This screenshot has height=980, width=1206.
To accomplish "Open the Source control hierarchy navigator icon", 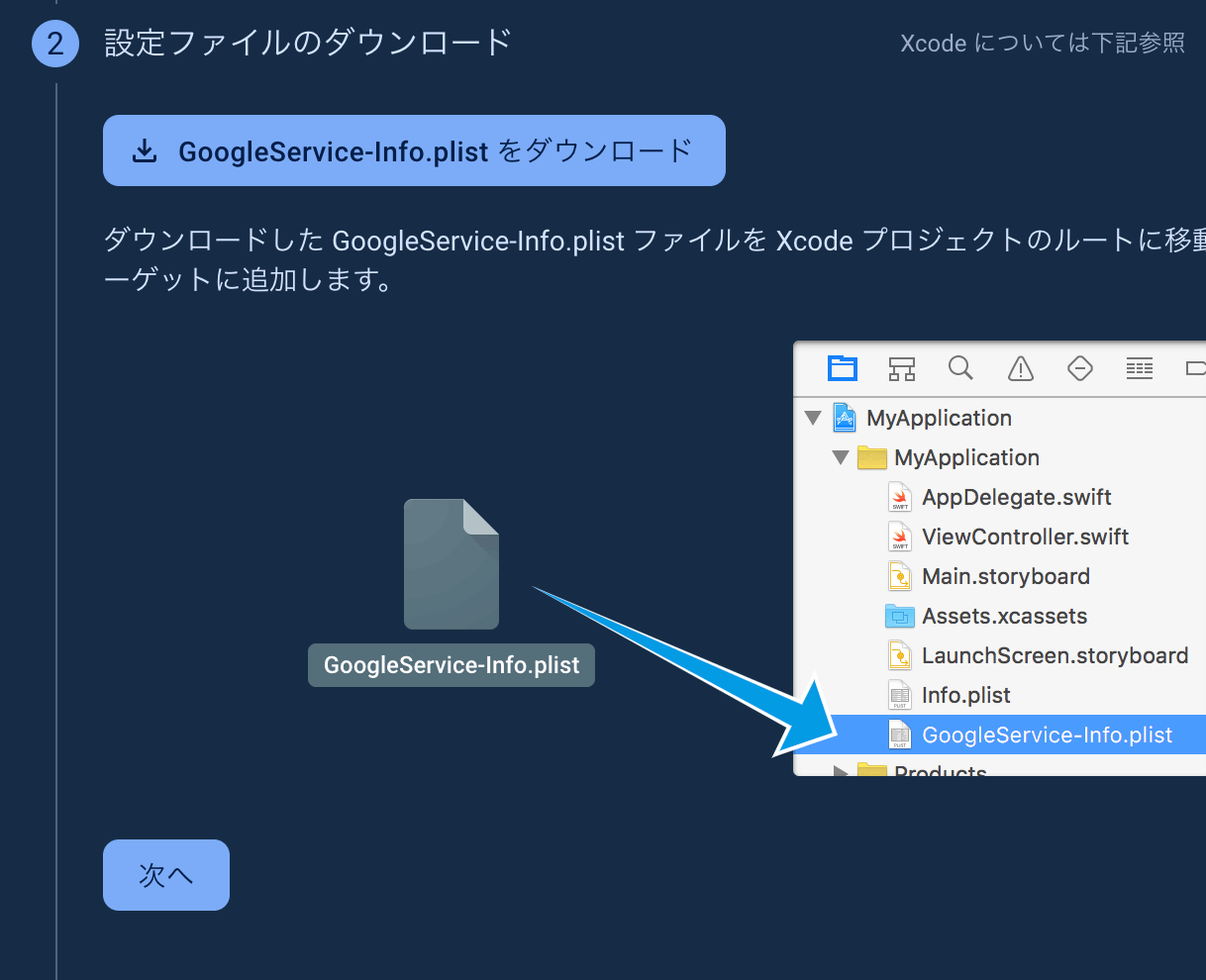I will (x=902, y=369).
